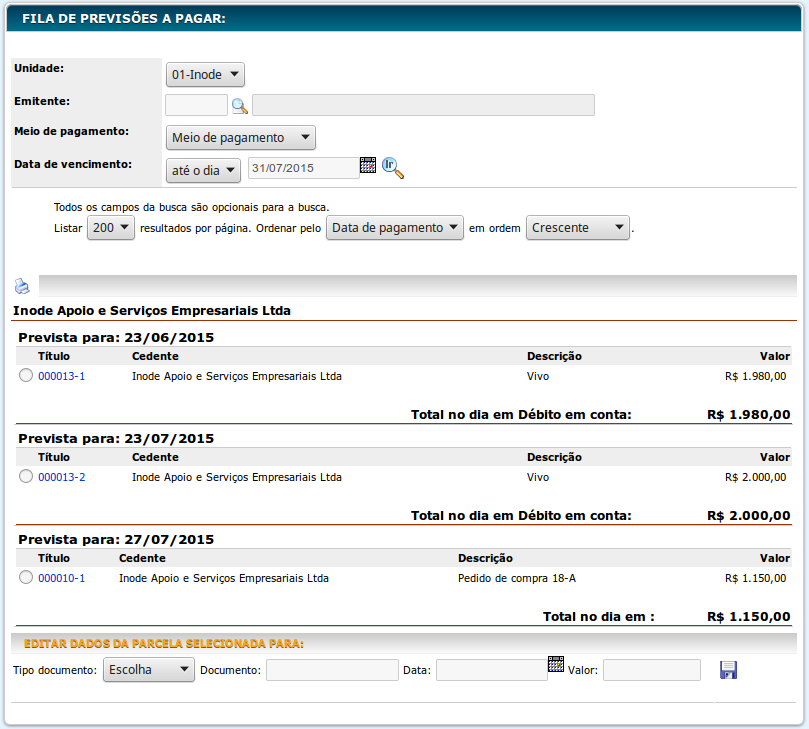Open the Crescente sort order dropdown

[x=577, y=228]
